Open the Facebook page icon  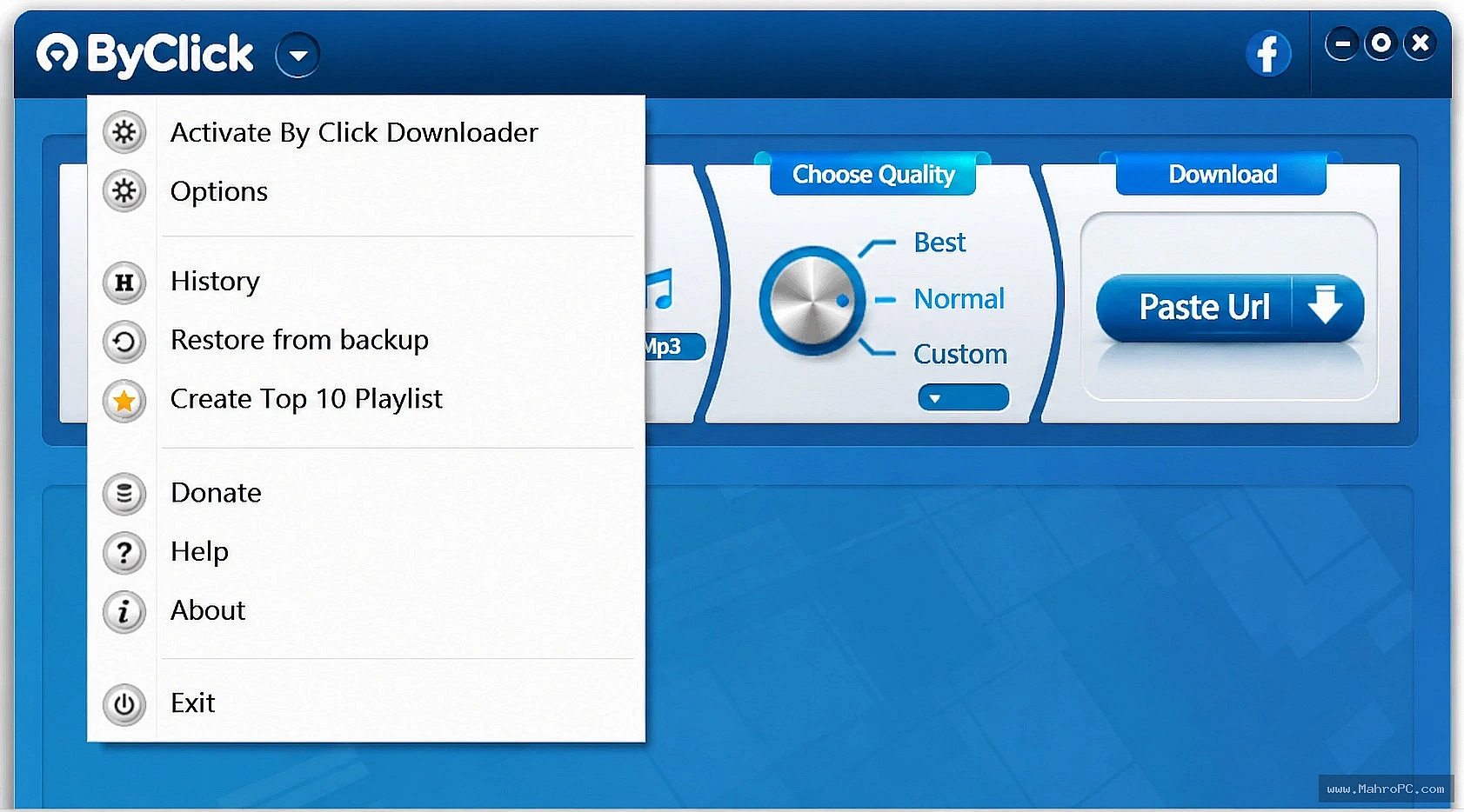click(1268, 54)
